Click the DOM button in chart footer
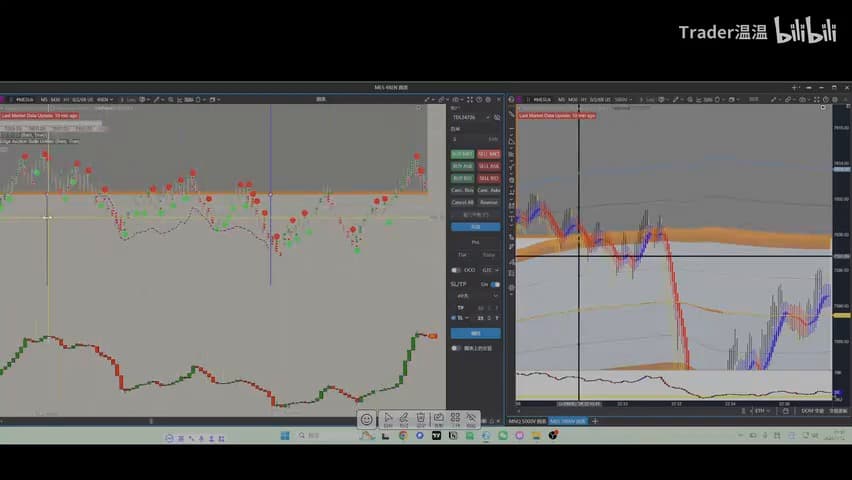The width and height of the screenshot is (852, 480). tap(812, 411)
